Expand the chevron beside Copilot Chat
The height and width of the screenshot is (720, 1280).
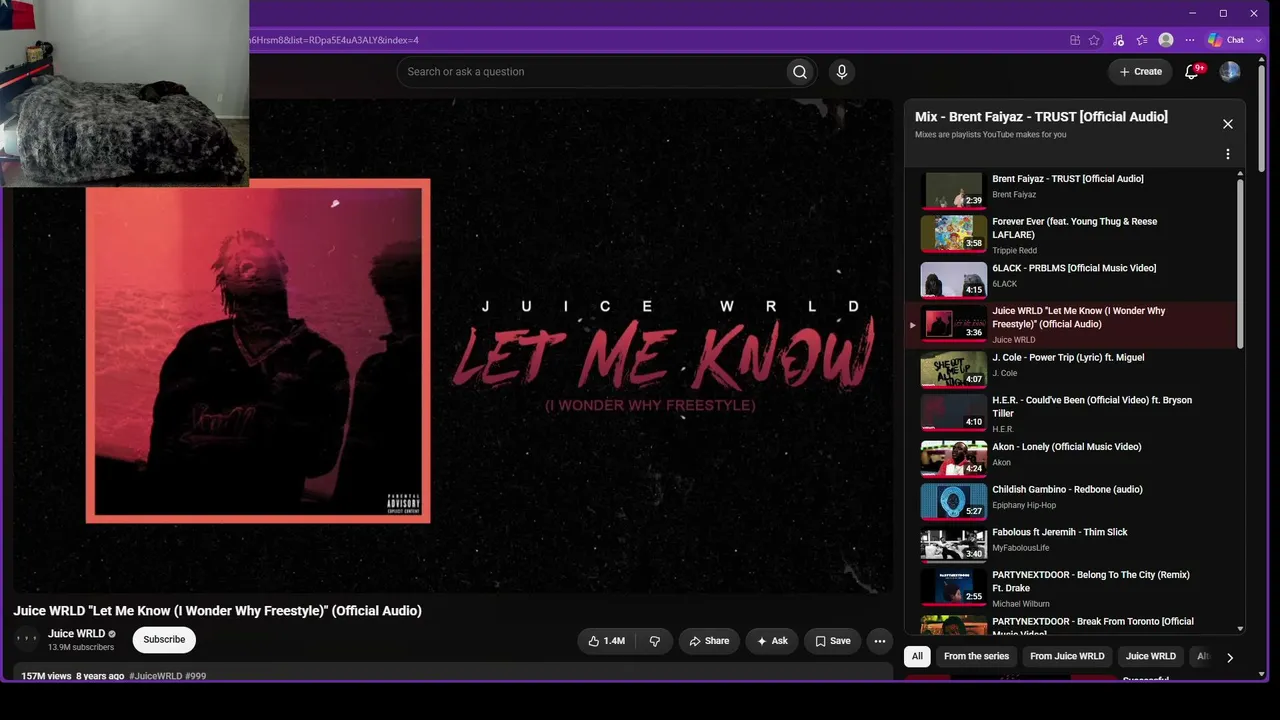(x=1259, y=40)
